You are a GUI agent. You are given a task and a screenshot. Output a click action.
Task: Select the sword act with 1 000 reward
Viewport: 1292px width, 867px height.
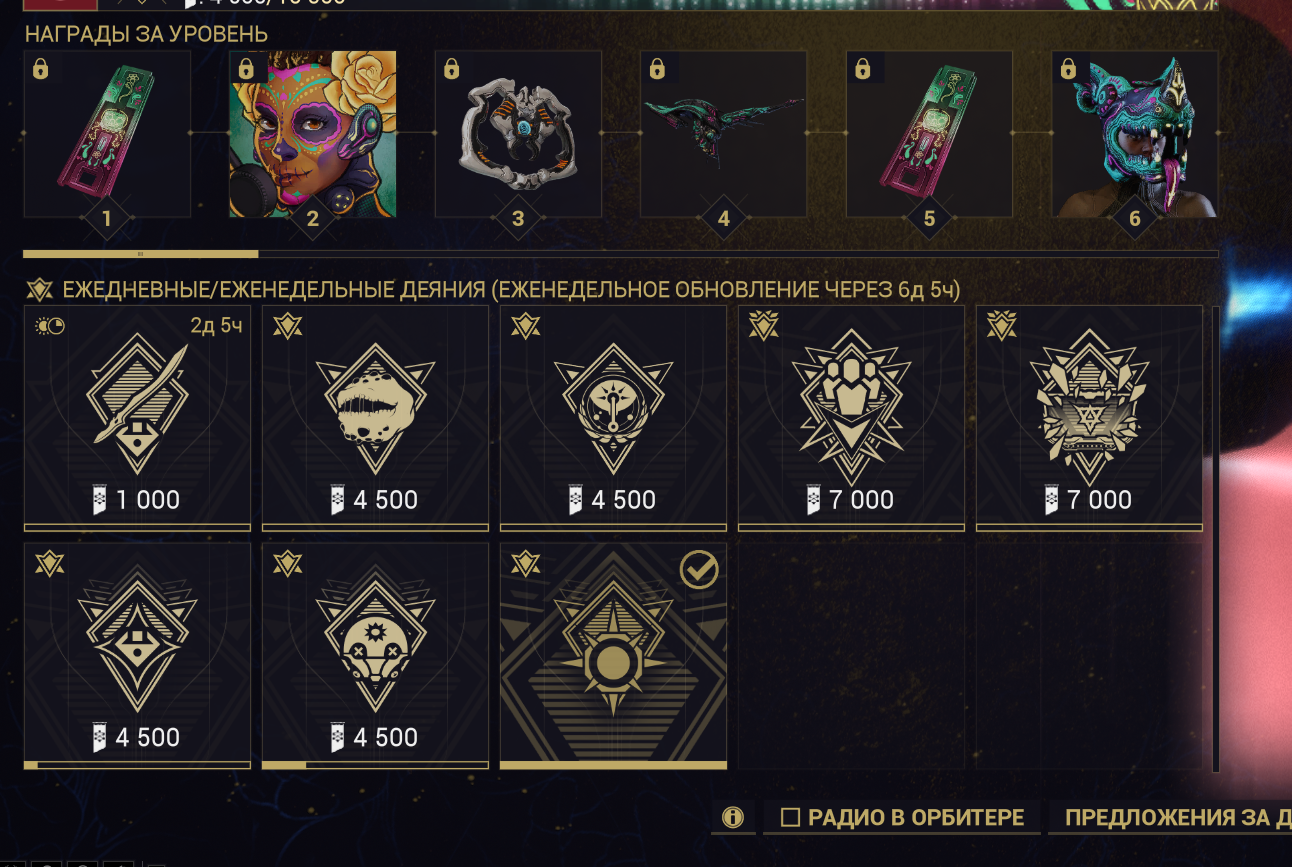click(x=137, y=418)
